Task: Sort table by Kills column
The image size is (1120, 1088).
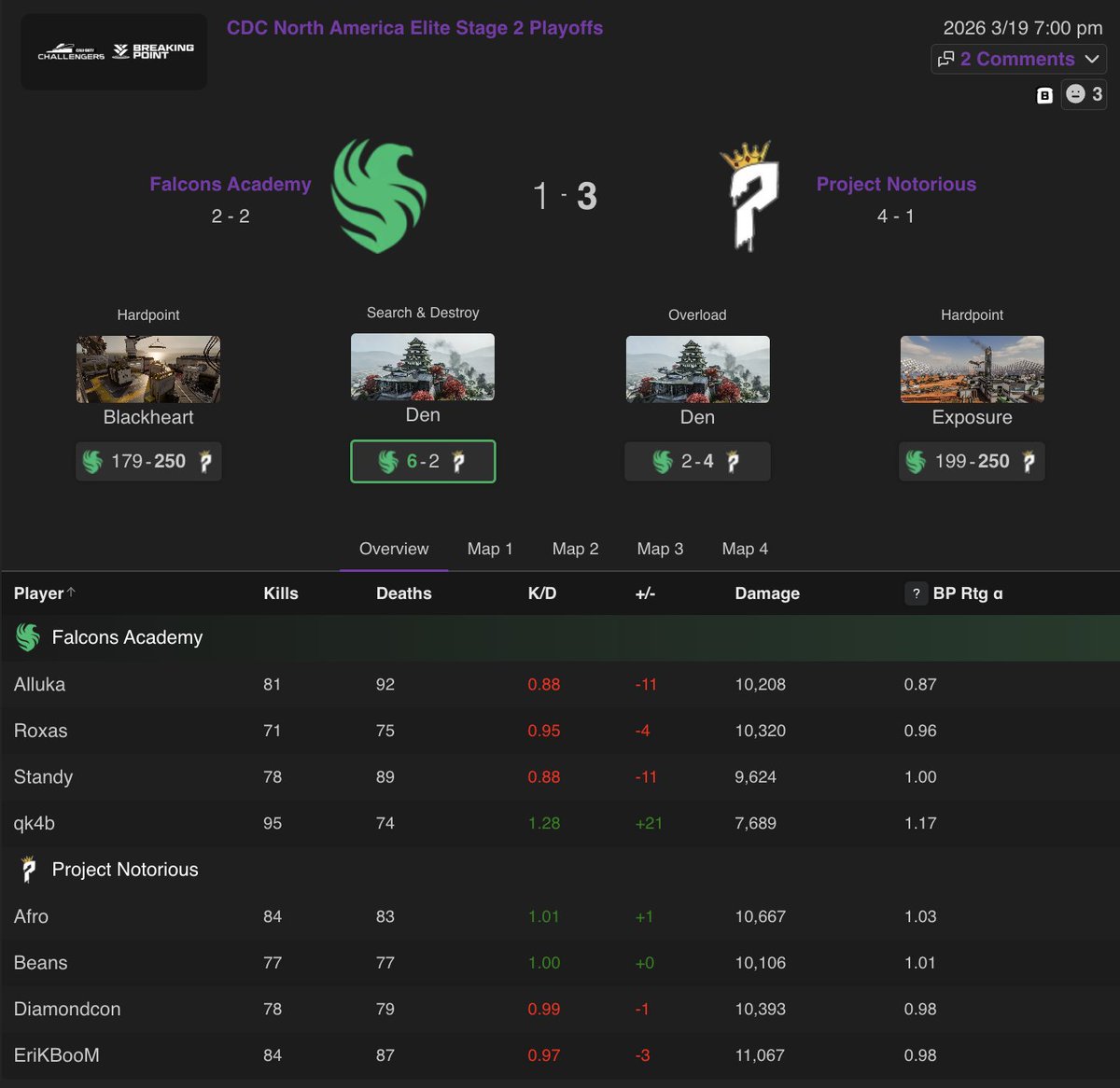Action: pyautogui.click(x=281, y=593)
